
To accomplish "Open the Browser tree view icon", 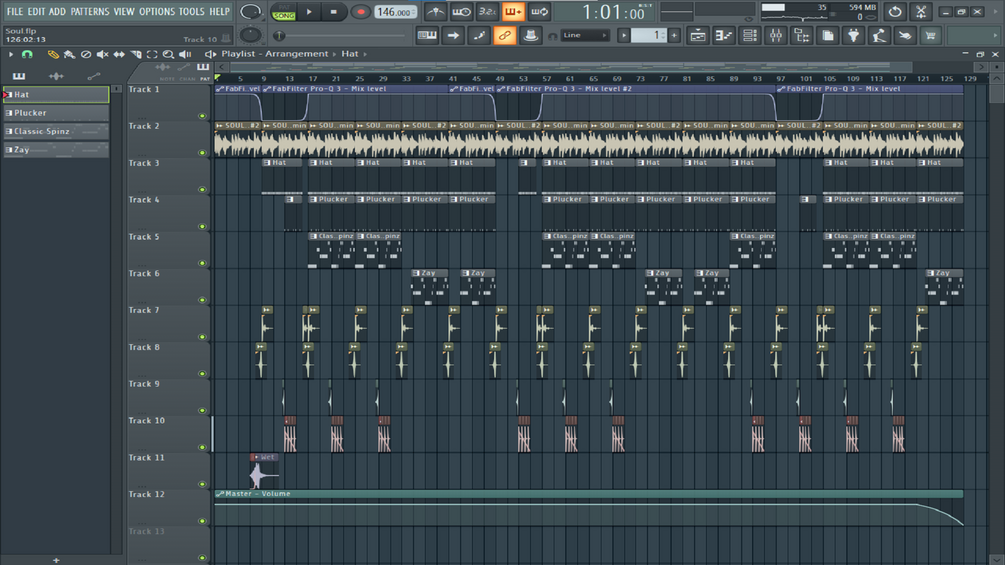I will [x=801, y=36].
